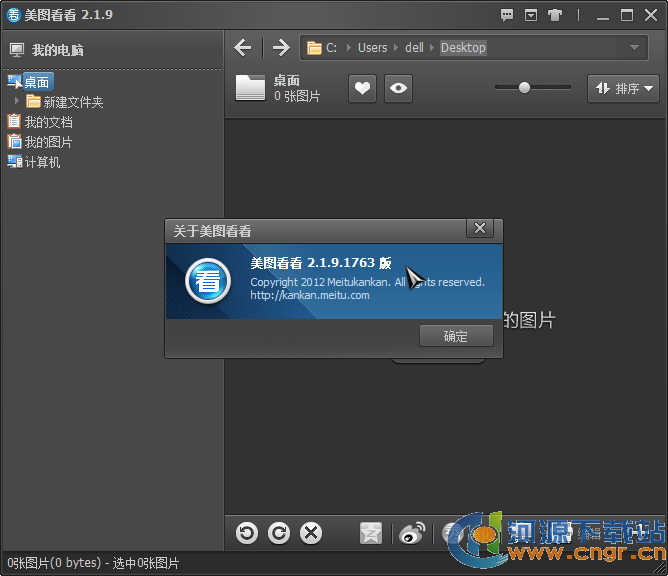The height and width of the screenshot is (576, 668).
Task: Click the forward navigation arrow
Action: click(281, 47)
